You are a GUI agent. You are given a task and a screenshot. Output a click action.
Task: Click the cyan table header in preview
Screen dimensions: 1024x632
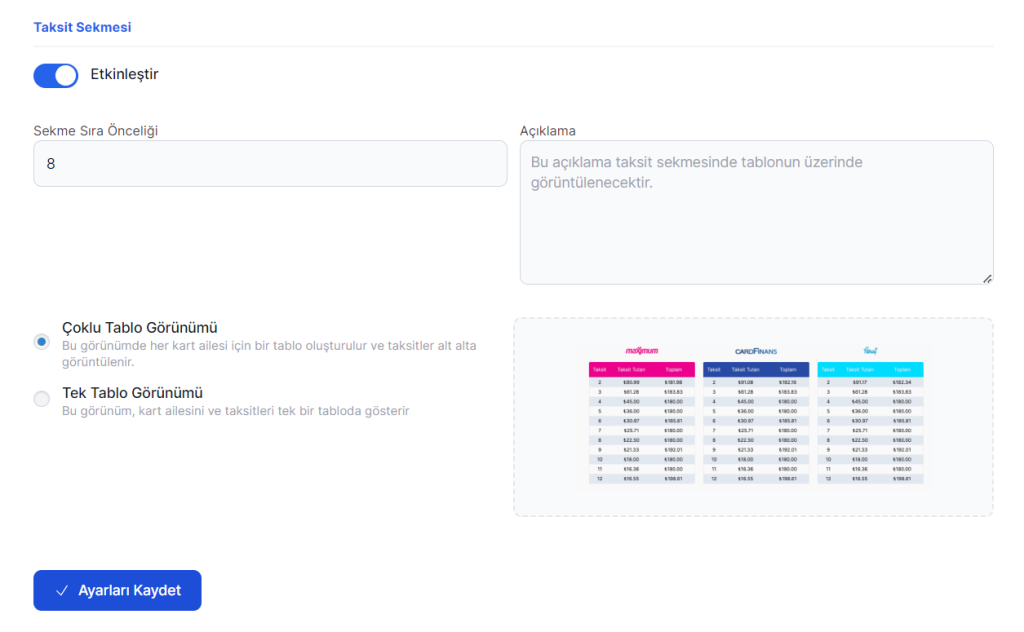tap(870, 369)
